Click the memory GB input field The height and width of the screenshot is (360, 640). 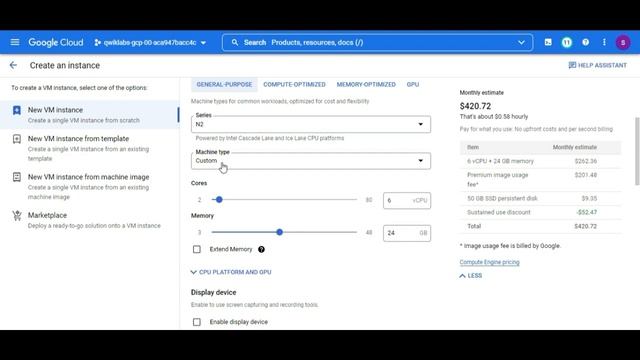coord(407,233)
